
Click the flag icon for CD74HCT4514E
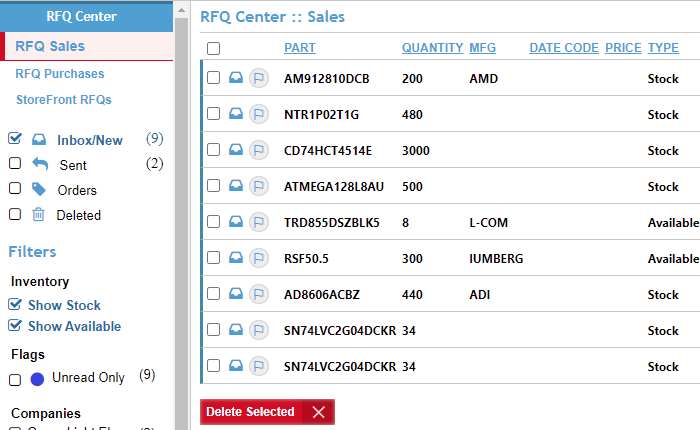258,150
